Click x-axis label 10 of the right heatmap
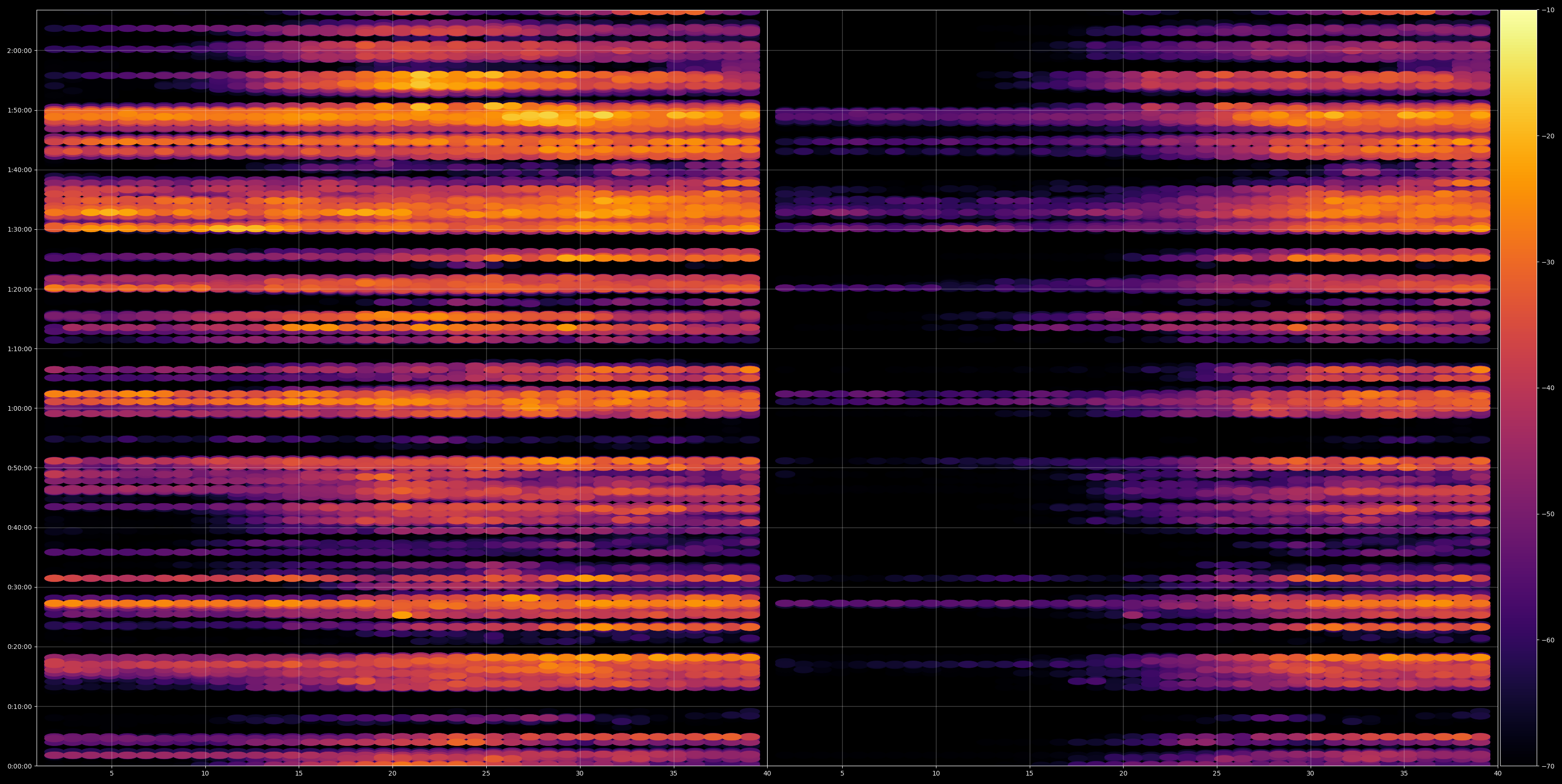The height and width of the screenshot is (784, 1562). [x=936, y=774]
